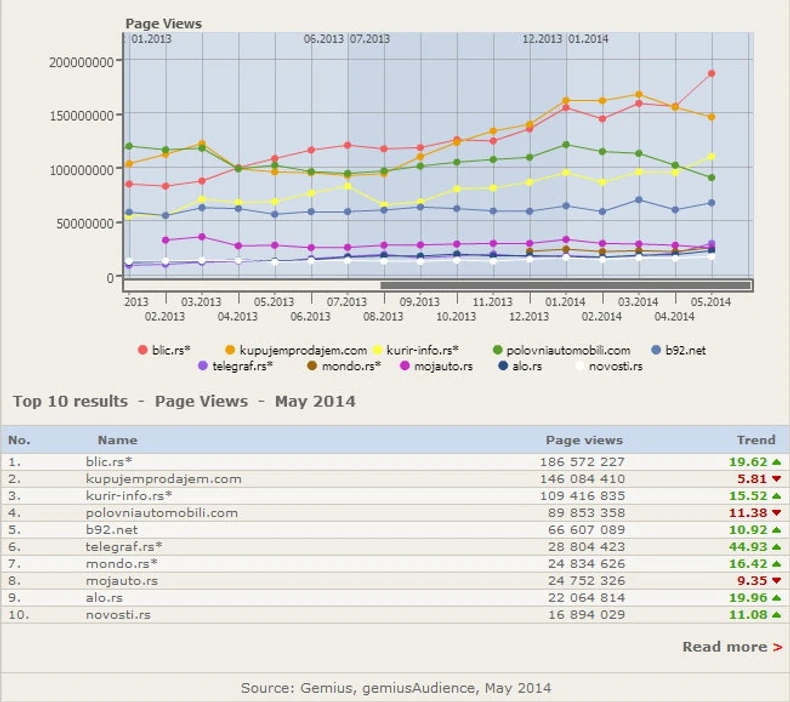Toggle the novosti.rs series legend label

pos(614,366)
